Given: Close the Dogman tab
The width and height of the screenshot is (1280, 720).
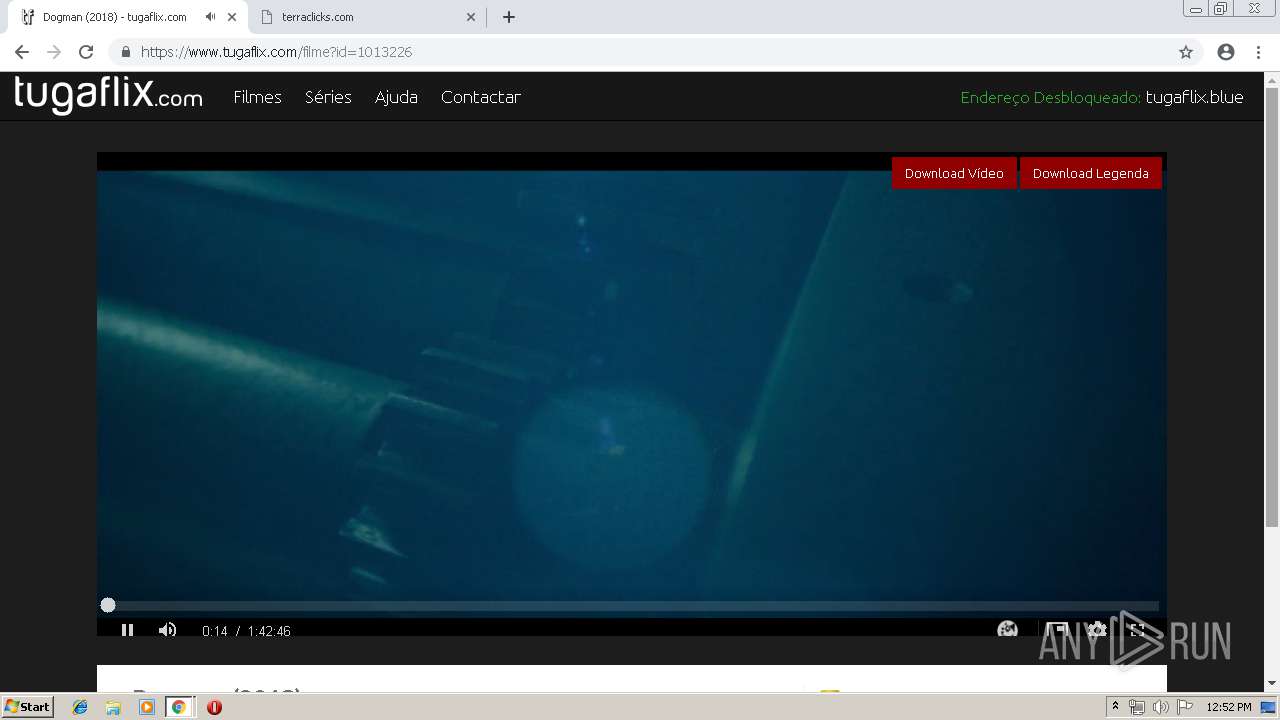Looking at the screenshot, I should (x=232, y=17).
